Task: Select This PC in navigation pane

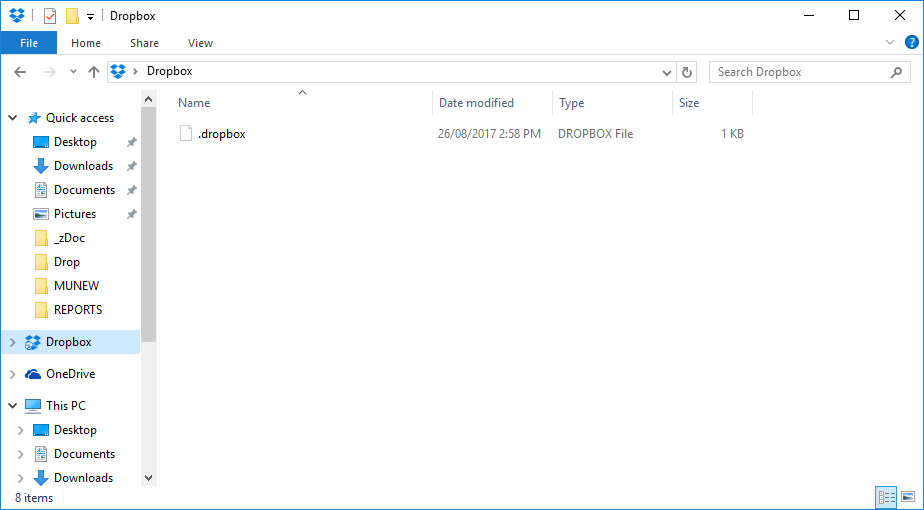Action: click(x=65, y=406)
